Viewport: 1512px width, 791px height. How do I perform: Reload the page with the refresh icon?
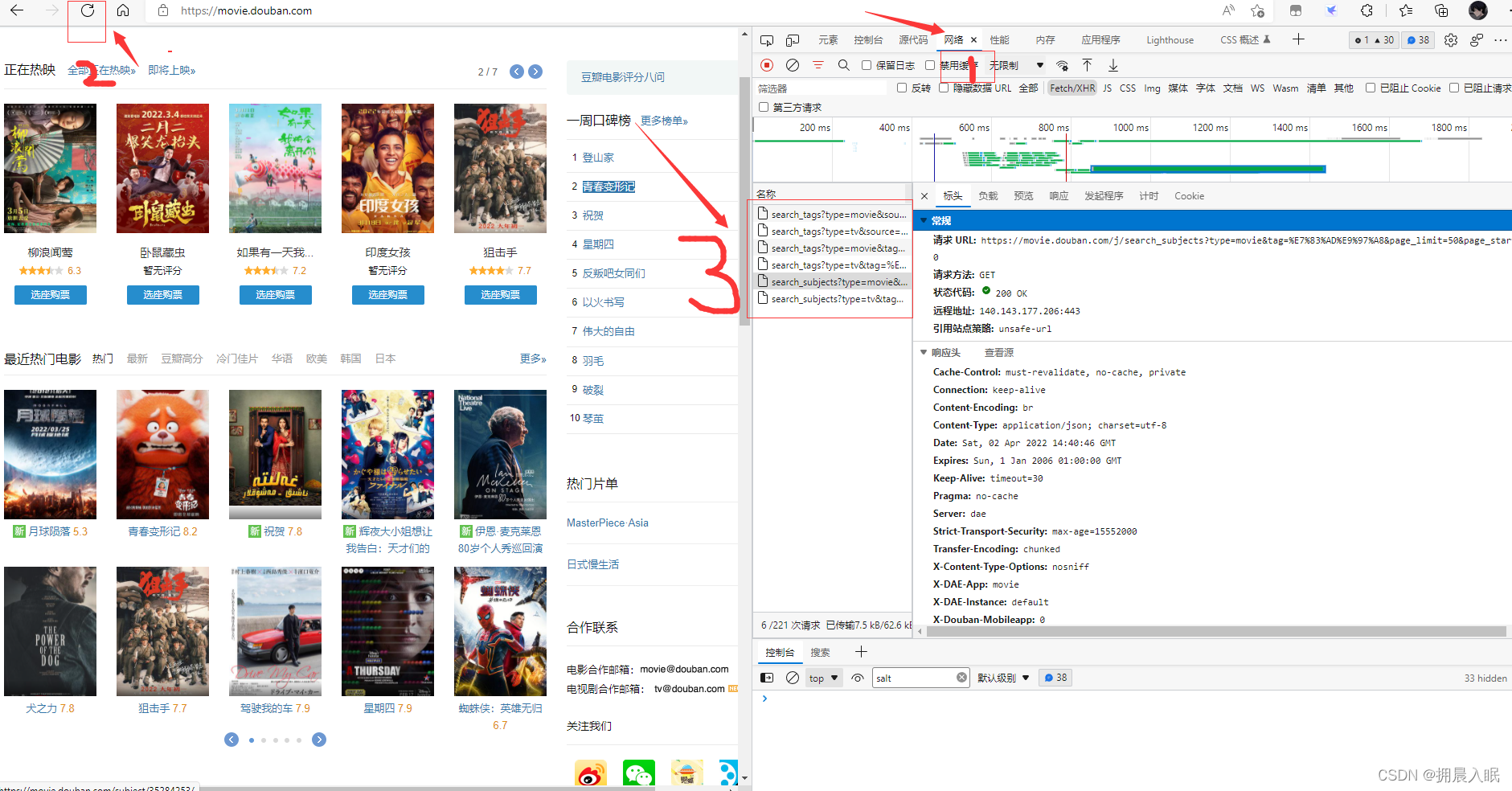(x=87, y=10)
